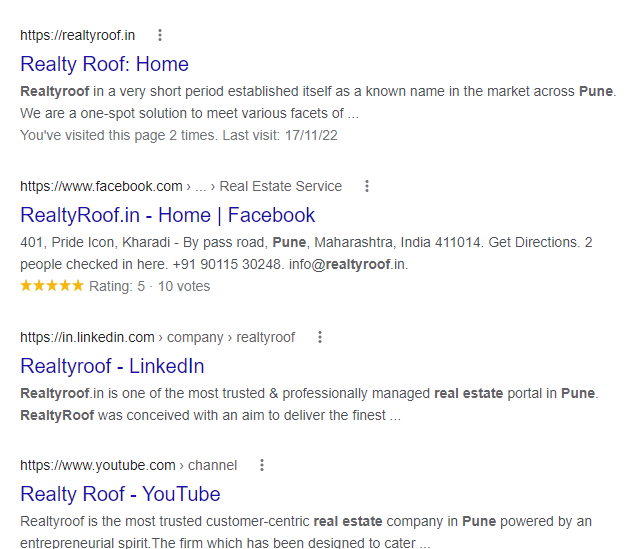Open the 'Realtyroof - LinkedIn' result

[112, 366]
